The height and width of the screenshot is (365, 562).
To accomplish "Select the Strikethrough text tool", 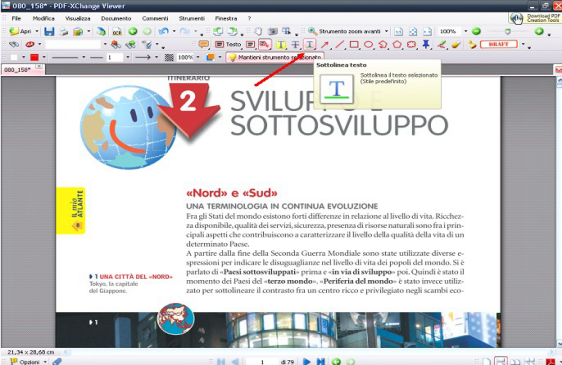I will point(295,44).
